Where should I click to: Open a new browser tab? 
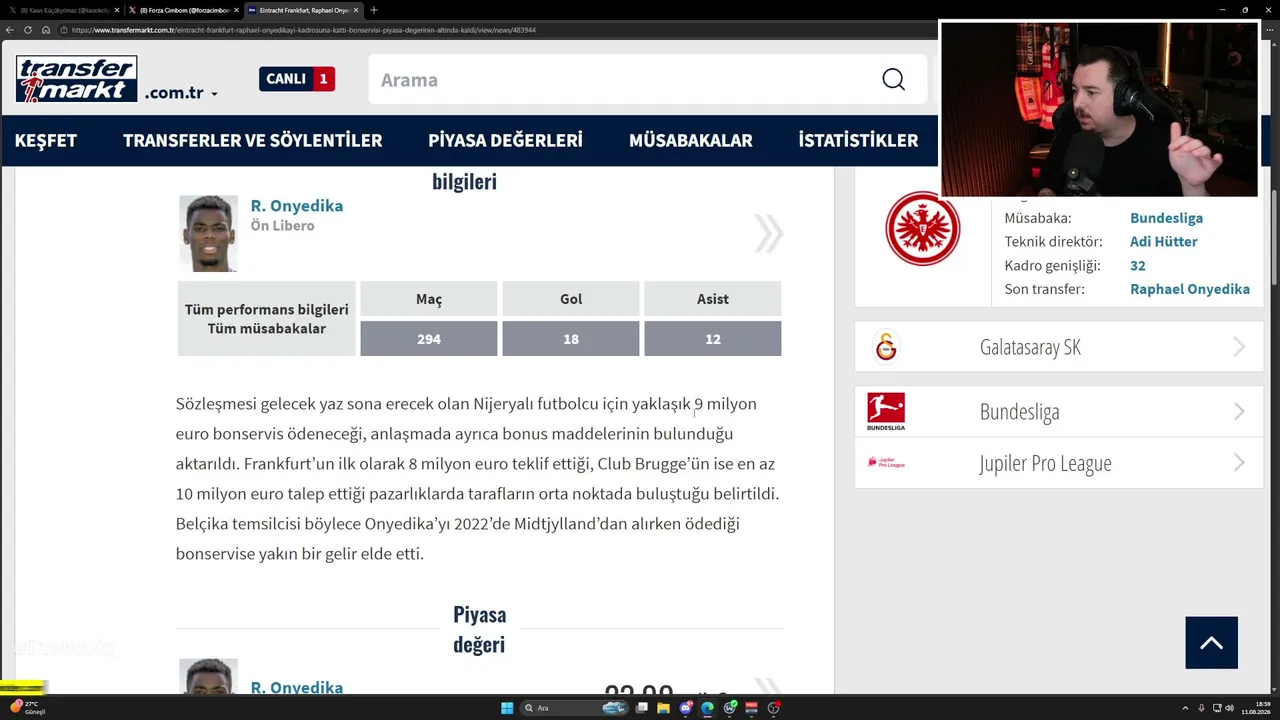[374, 10]
